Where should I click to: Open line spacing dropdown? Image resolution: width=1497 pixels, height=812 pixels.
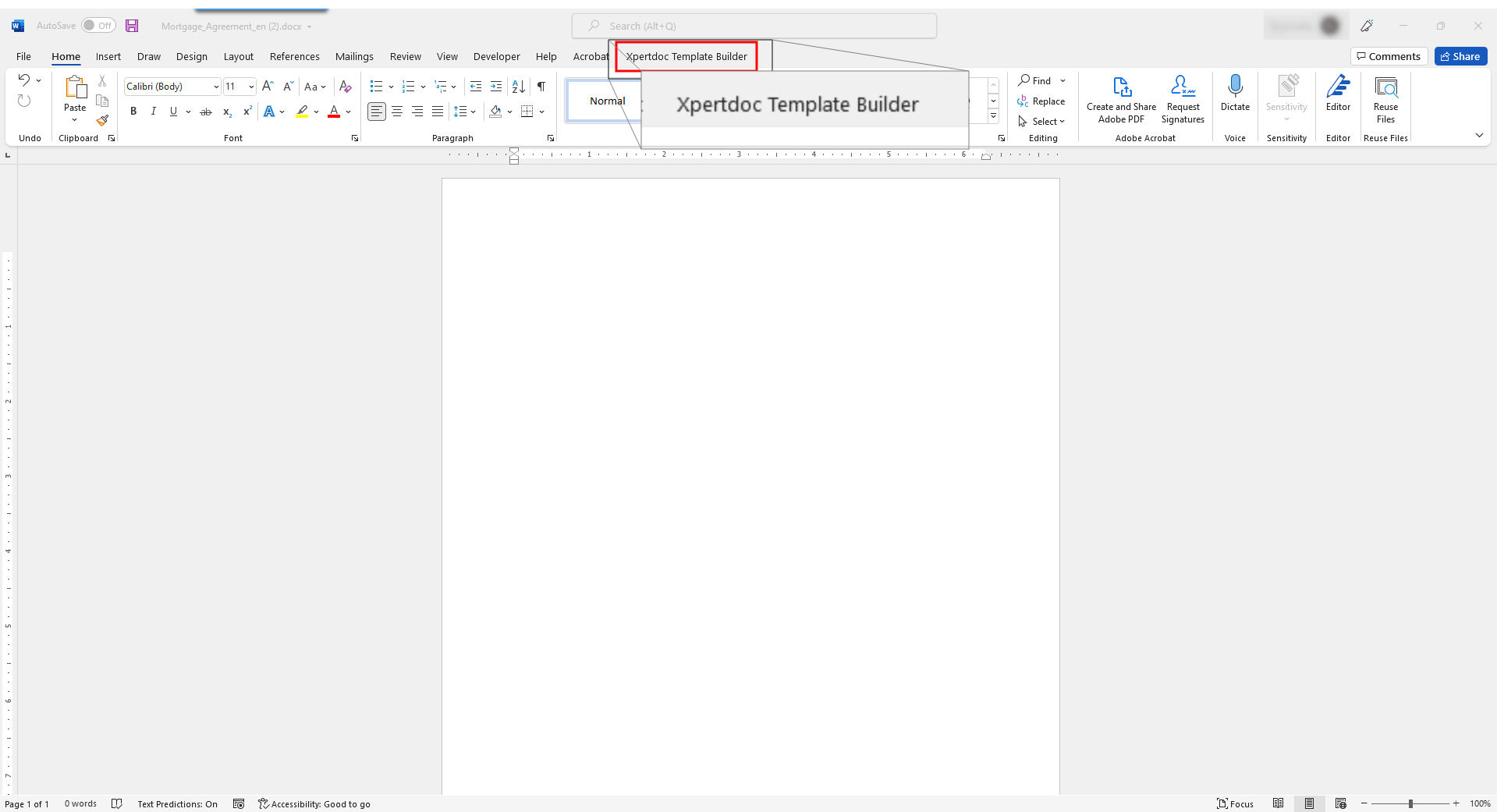pos(465,112)
